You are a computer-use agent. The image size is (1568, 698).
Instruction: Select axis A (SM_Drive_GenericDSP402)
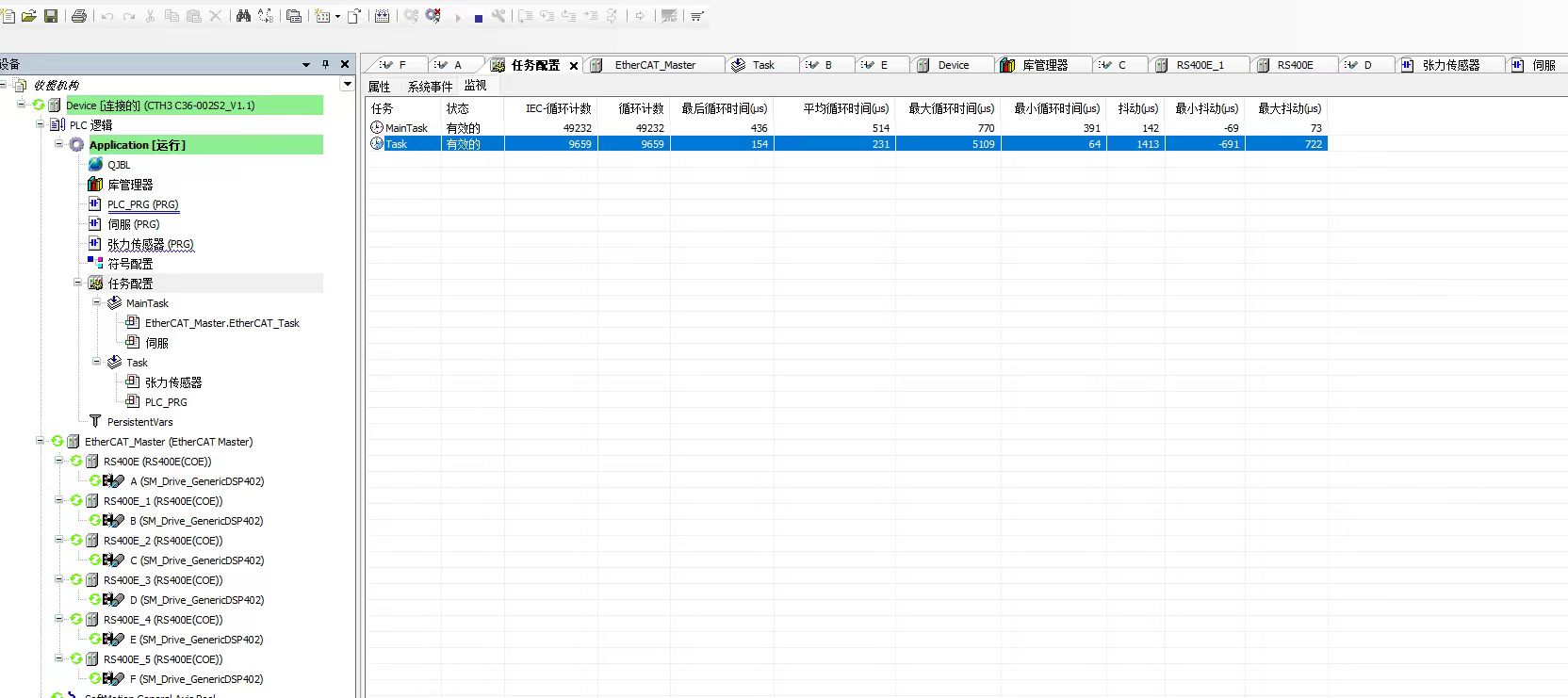pyautogui.click(x=197, y=480)
